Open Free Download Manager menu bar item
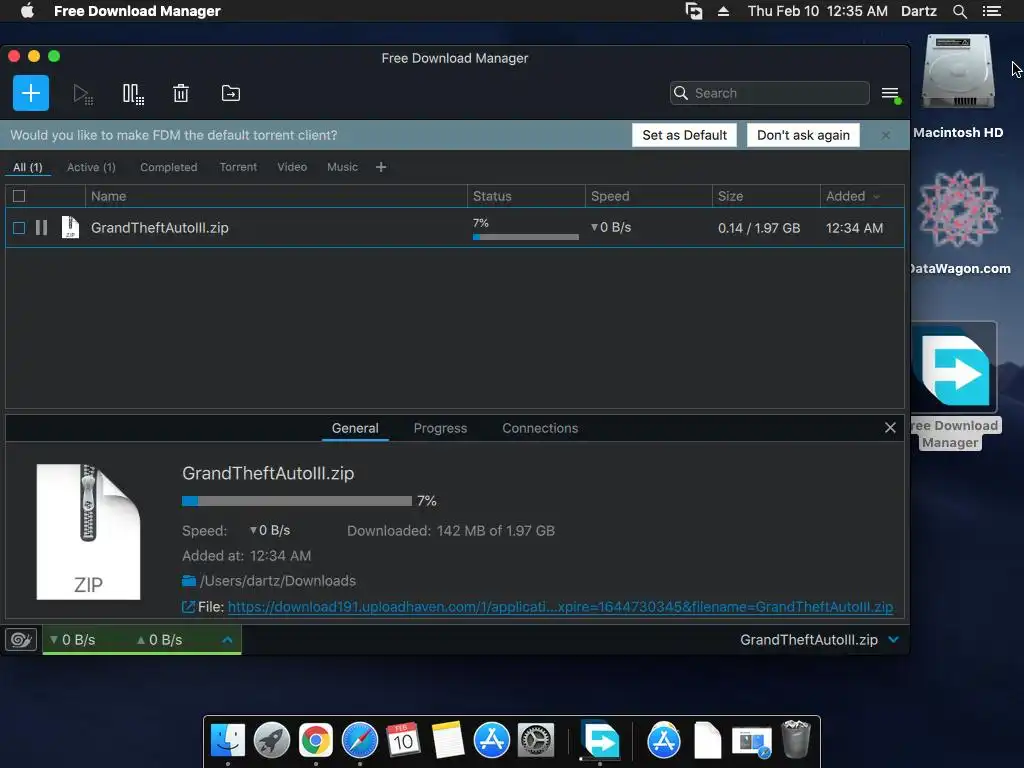 click(137, 11)
